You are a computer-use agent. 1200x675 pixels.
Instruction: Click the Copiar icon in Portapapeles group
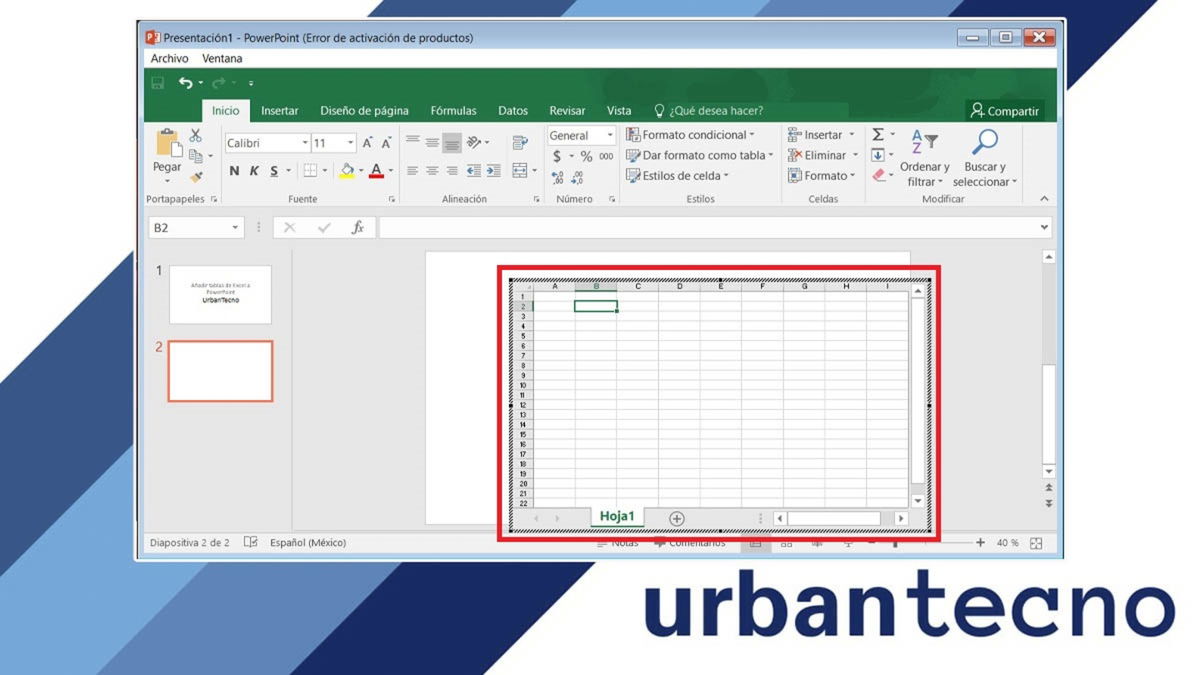(x=196, y=154)
